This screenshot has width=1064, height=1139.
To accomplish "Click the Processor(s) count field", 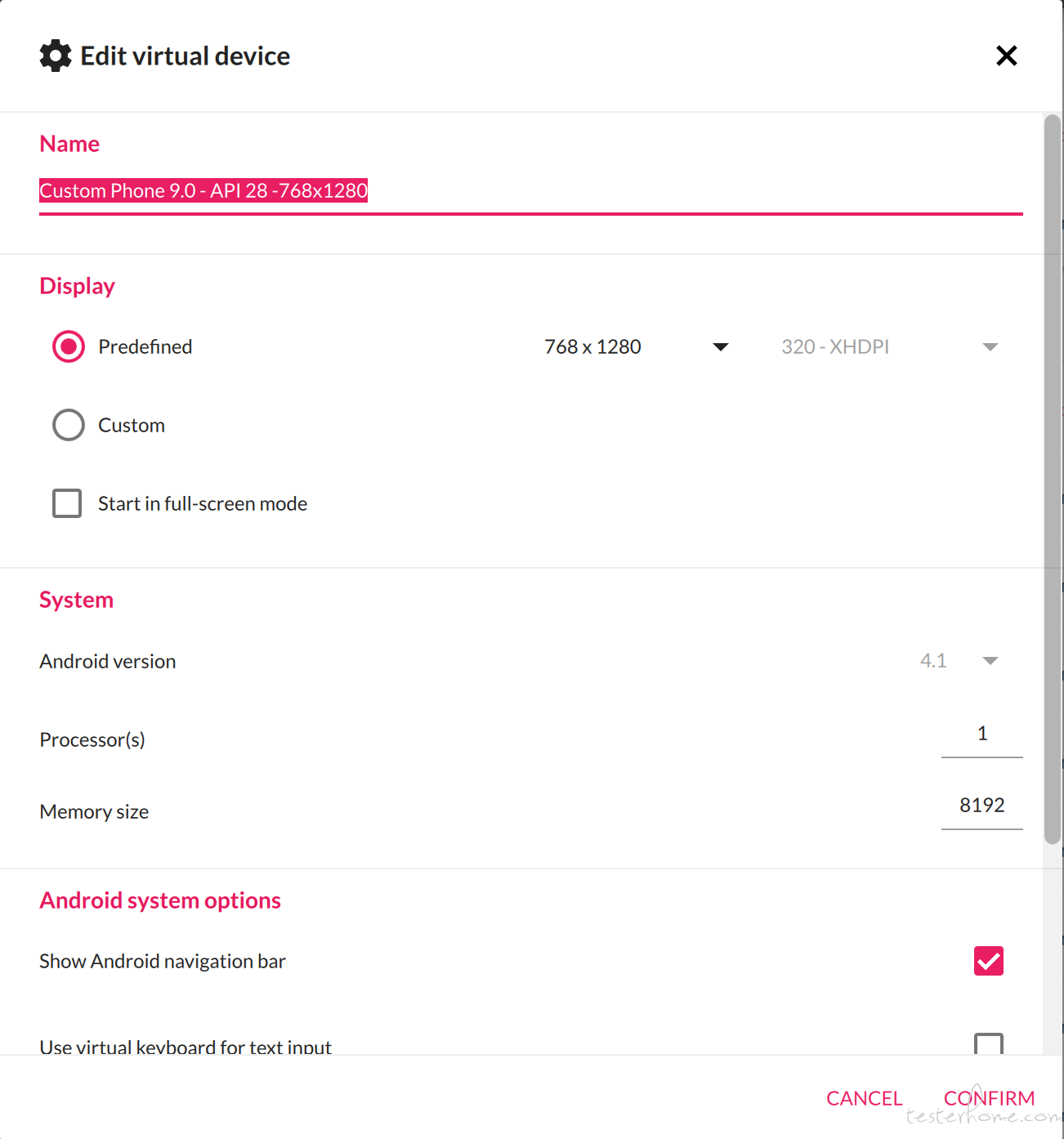I will click(x=982, y=734).
